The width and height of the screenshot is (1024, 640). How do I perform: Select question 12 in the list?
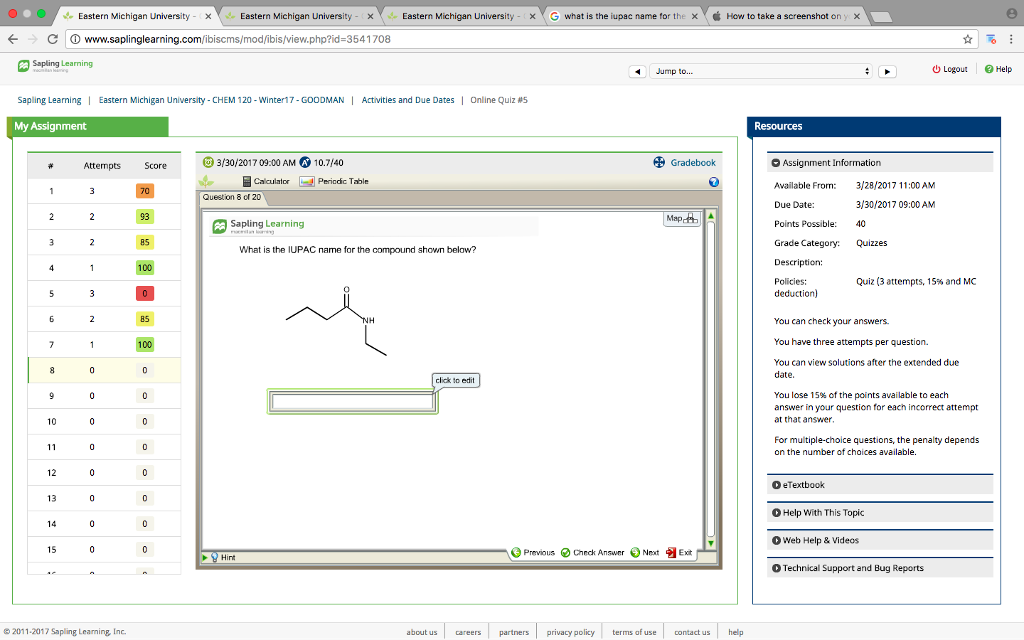coord(104,472)
